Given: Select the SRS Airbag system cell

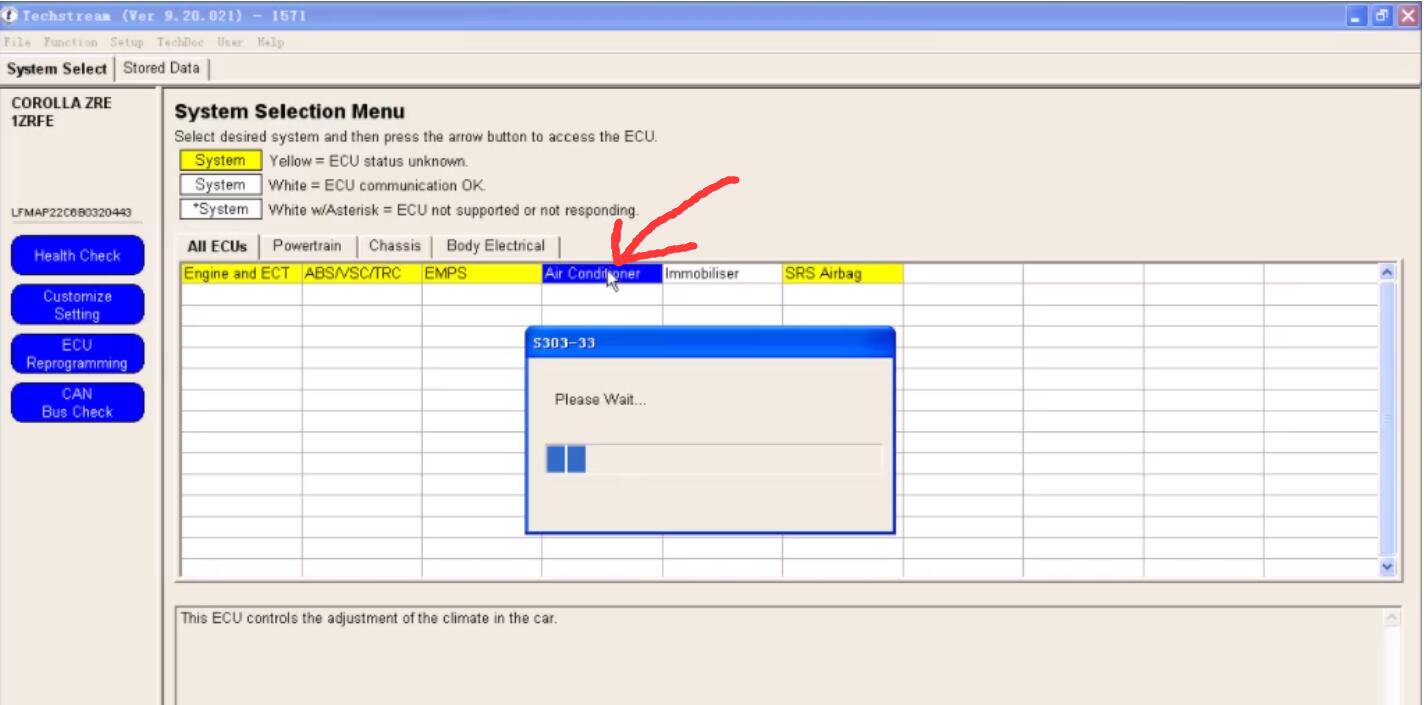Looking at the screenshot, I should [843, 274].
